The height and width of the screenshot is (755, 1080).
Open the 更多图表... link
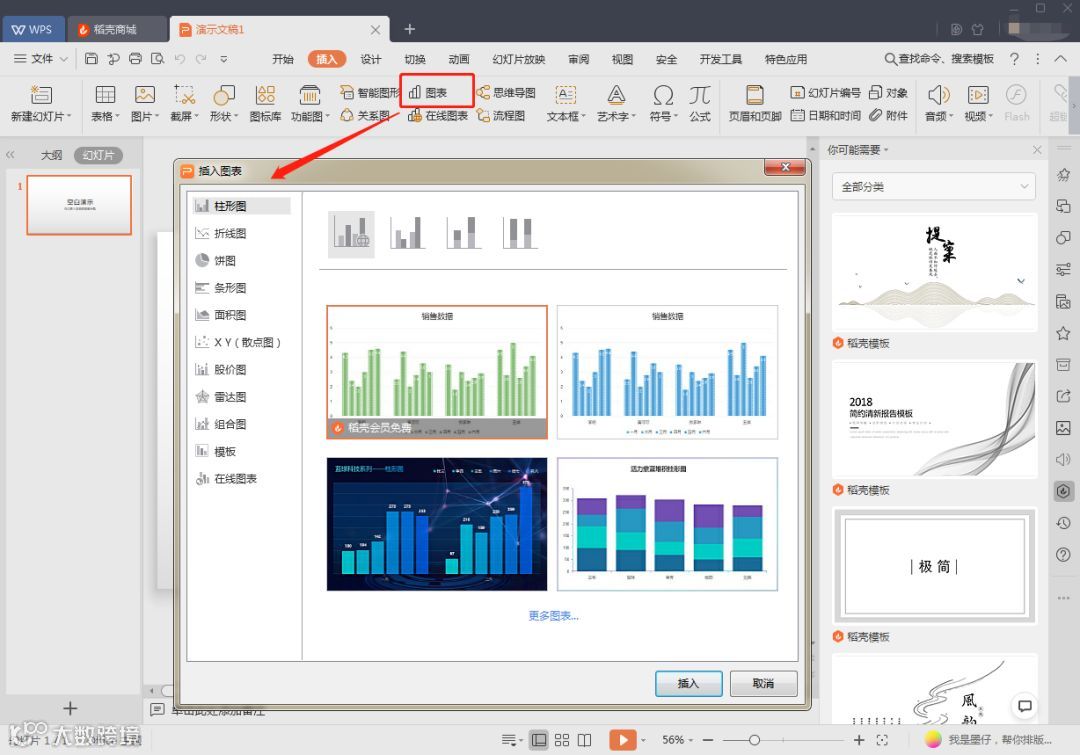553,616
